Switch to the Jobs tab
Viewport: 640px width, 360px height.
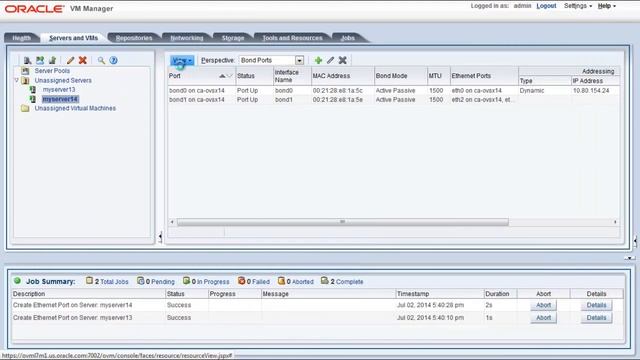[348, 38]
